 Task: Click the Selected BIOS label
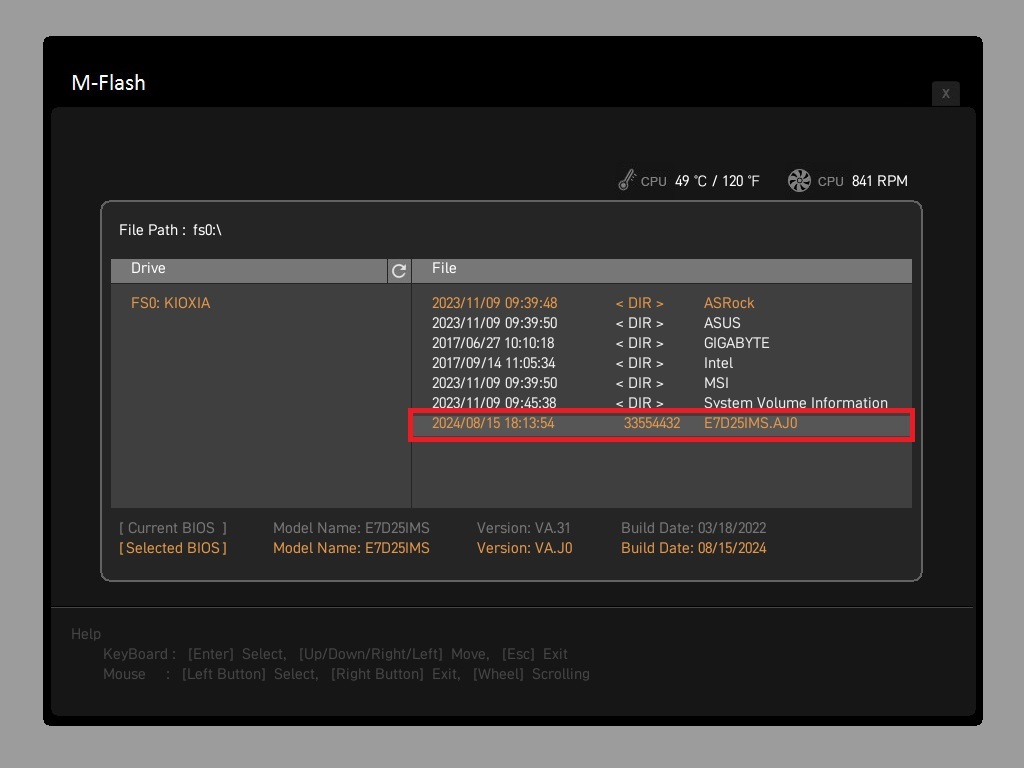(173, 548)
